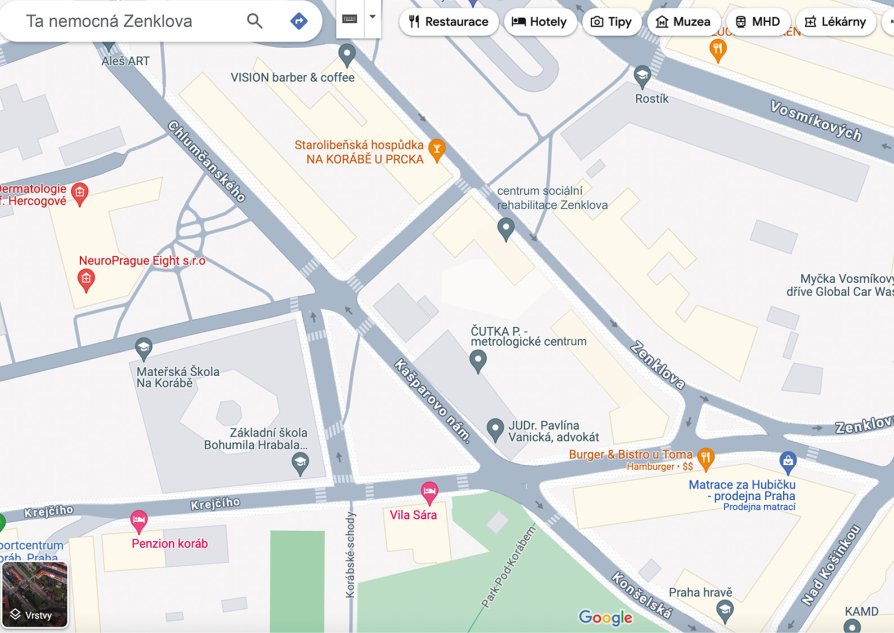
Task: Select the Penzion koráb hotel marker
Action: (x=139, y=521)
